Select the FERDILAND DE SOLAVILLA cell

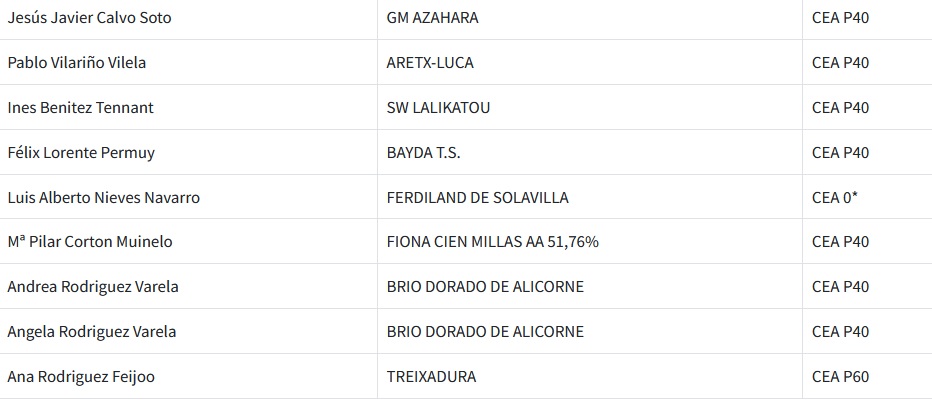(477, 198)
